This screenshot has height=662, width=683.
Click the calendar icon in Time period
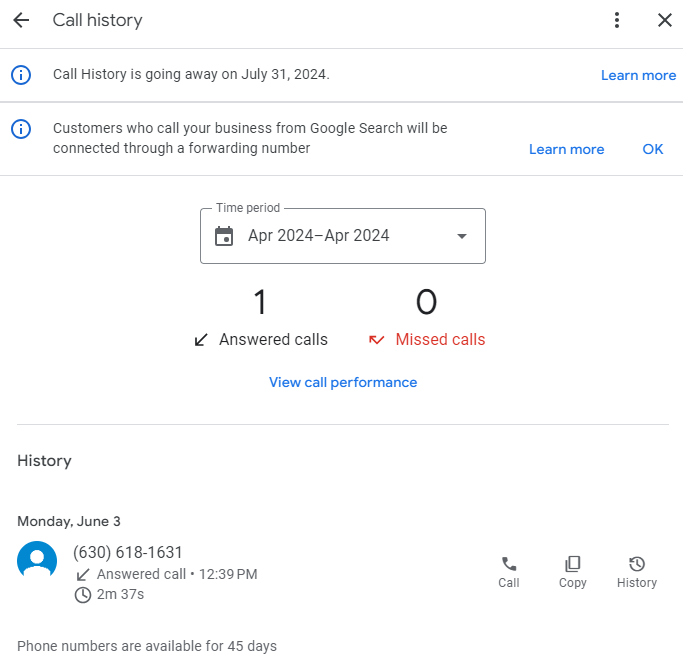224,236
